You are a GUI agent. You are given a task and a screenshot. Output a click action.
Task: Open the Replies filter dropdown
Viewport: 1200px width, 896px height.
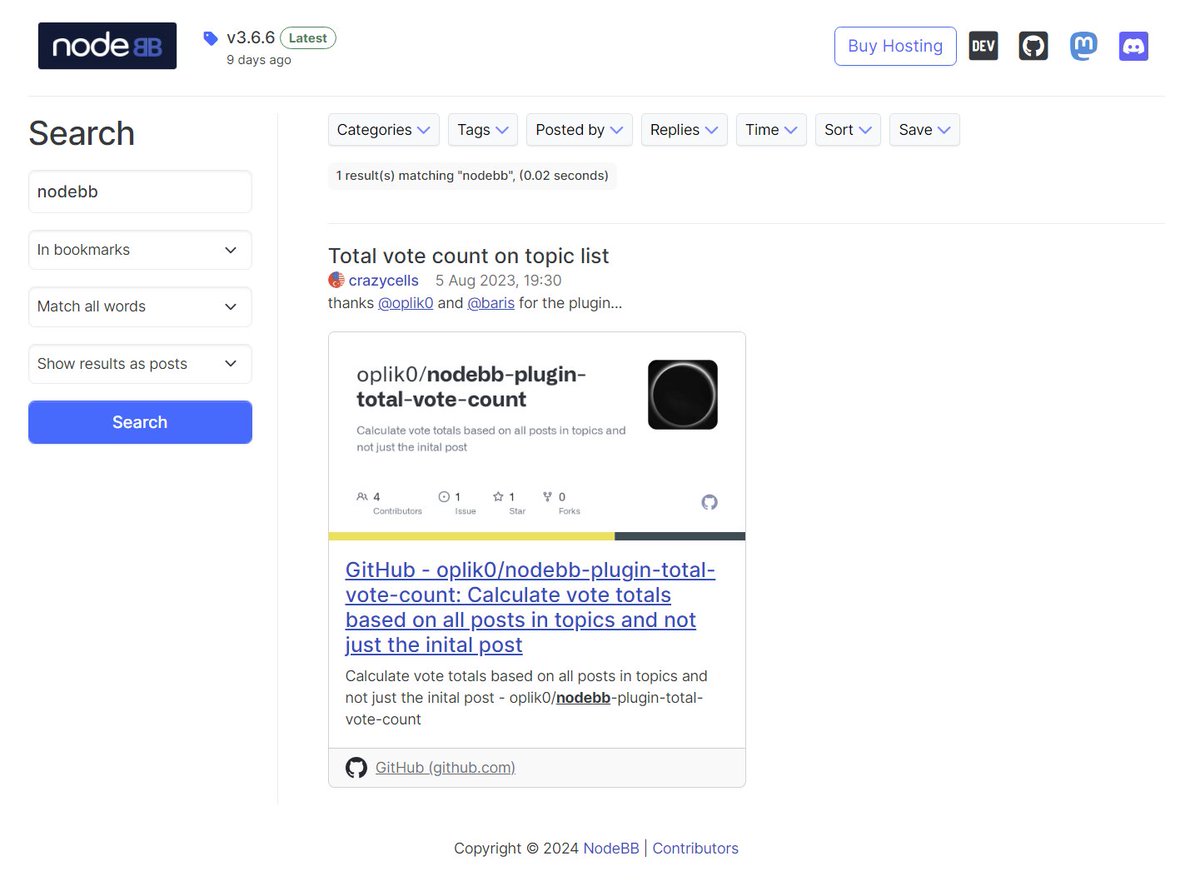click(684, 130)
